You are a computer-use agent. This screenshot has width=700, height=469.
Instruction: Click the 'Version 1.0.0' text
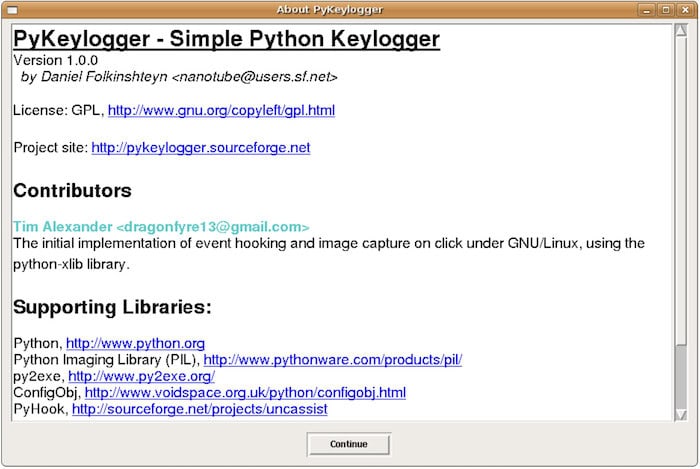pos(56,60)
